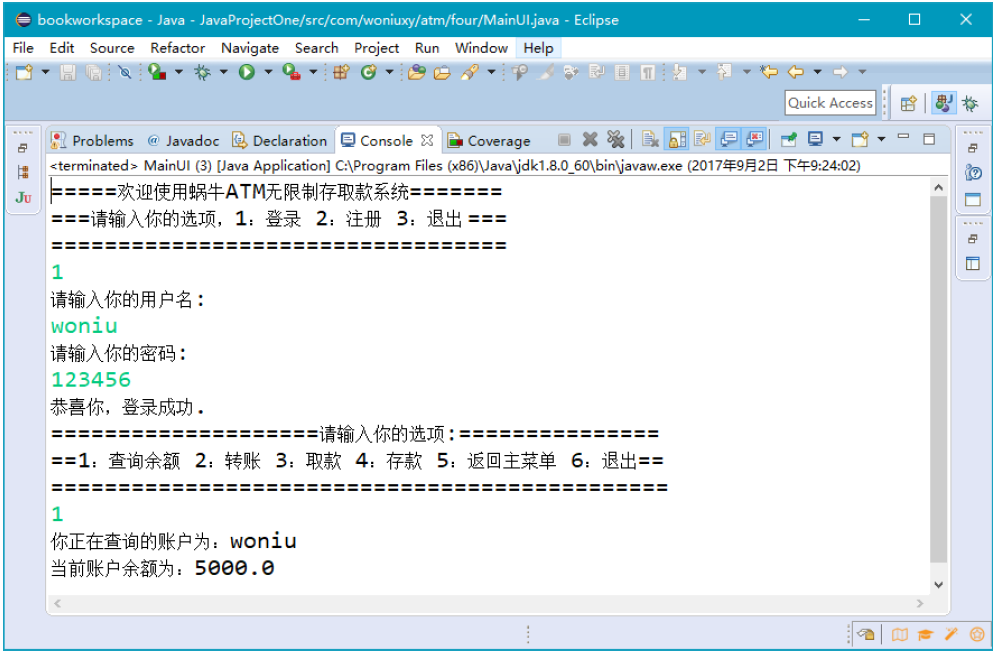Clear the console output
Viewport: 996px width, 654px height.
point(650,140)
